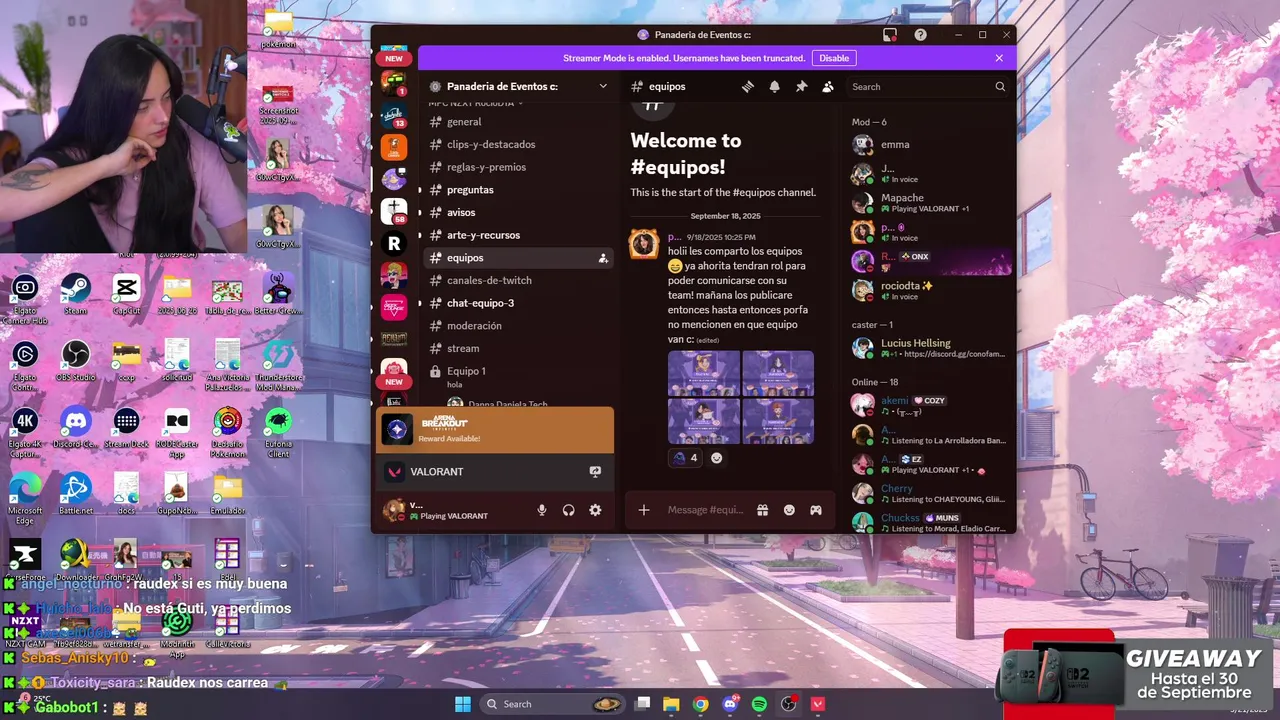Disable Streamer Mode from purple banner

[x=834, y=58]
